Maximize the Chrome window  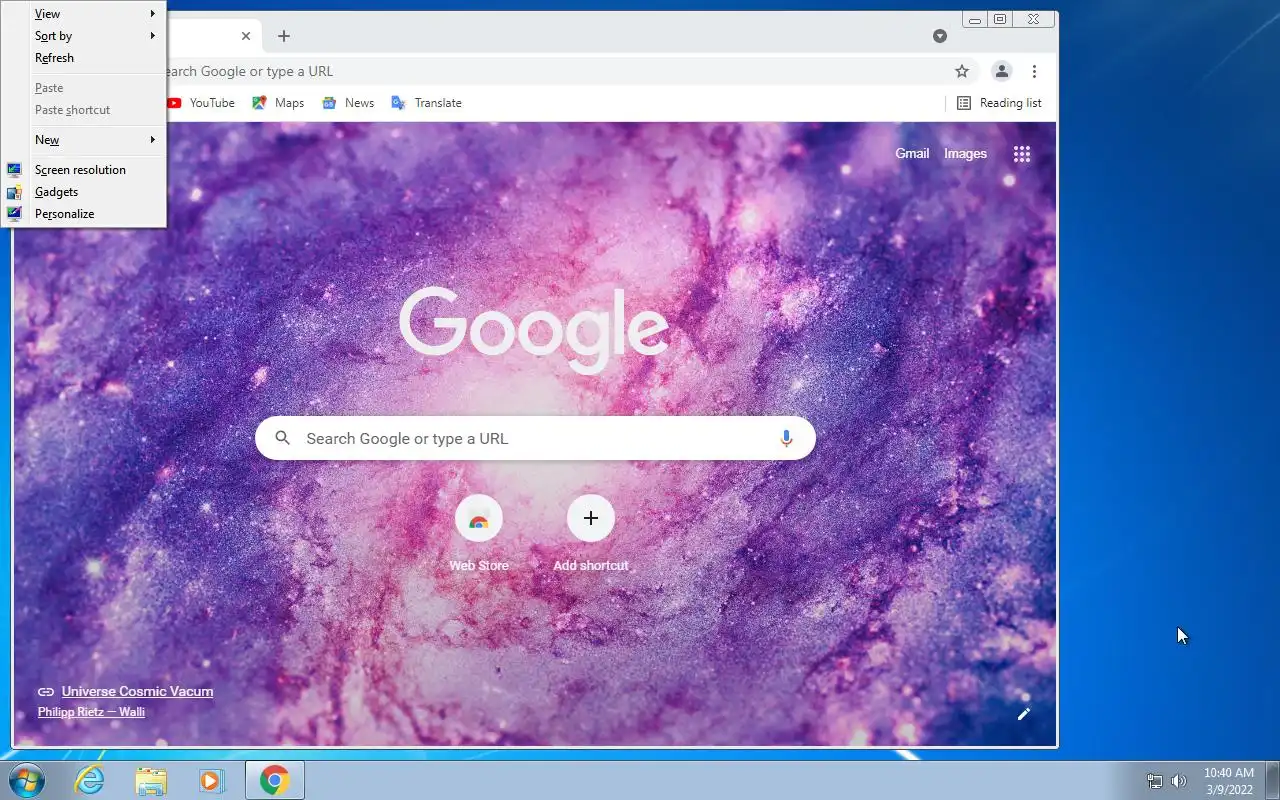click(x=1000, y=19)
